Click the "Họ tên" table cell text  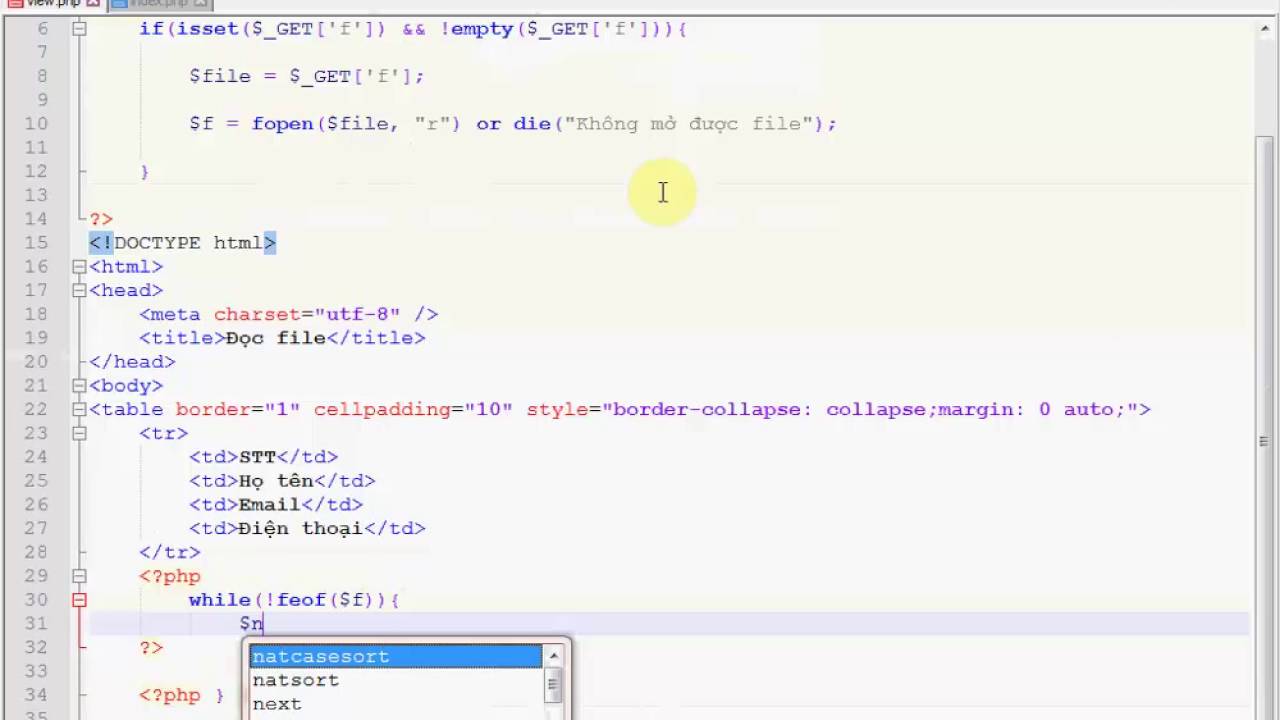coord(276,481)
